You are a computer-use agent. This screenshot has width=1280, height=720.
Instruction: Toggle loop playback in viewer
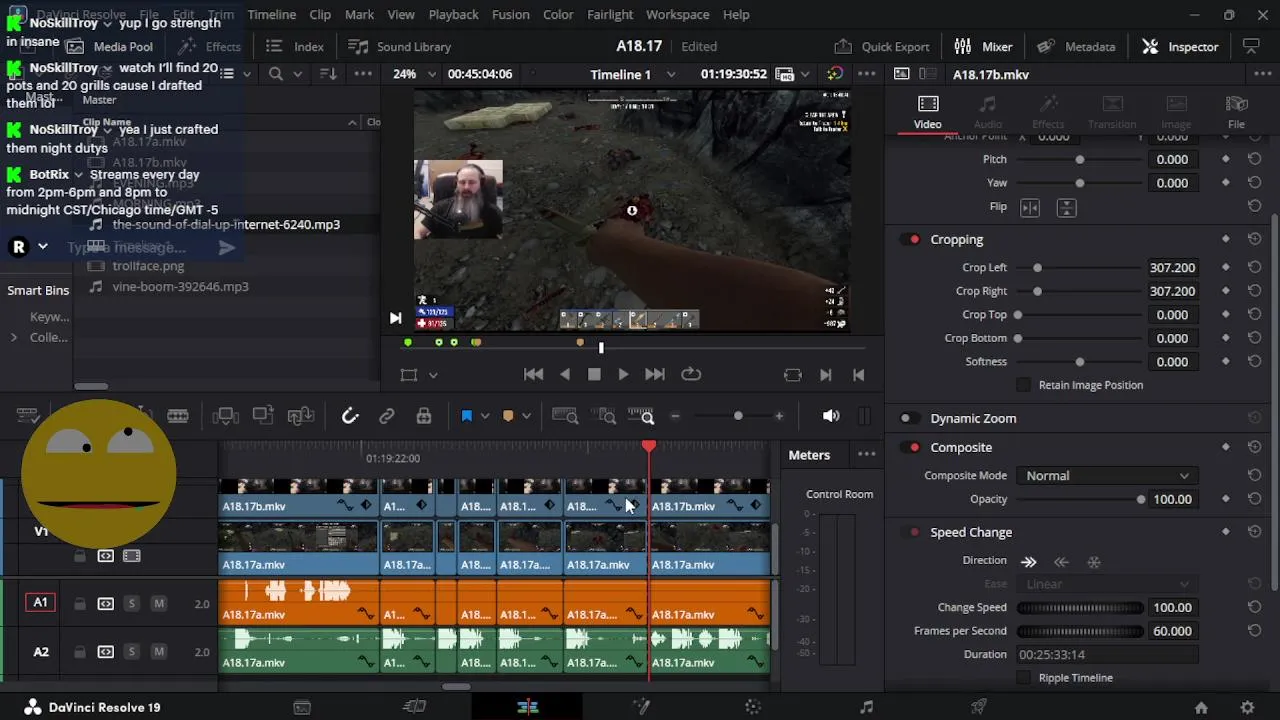click(691, 374)
